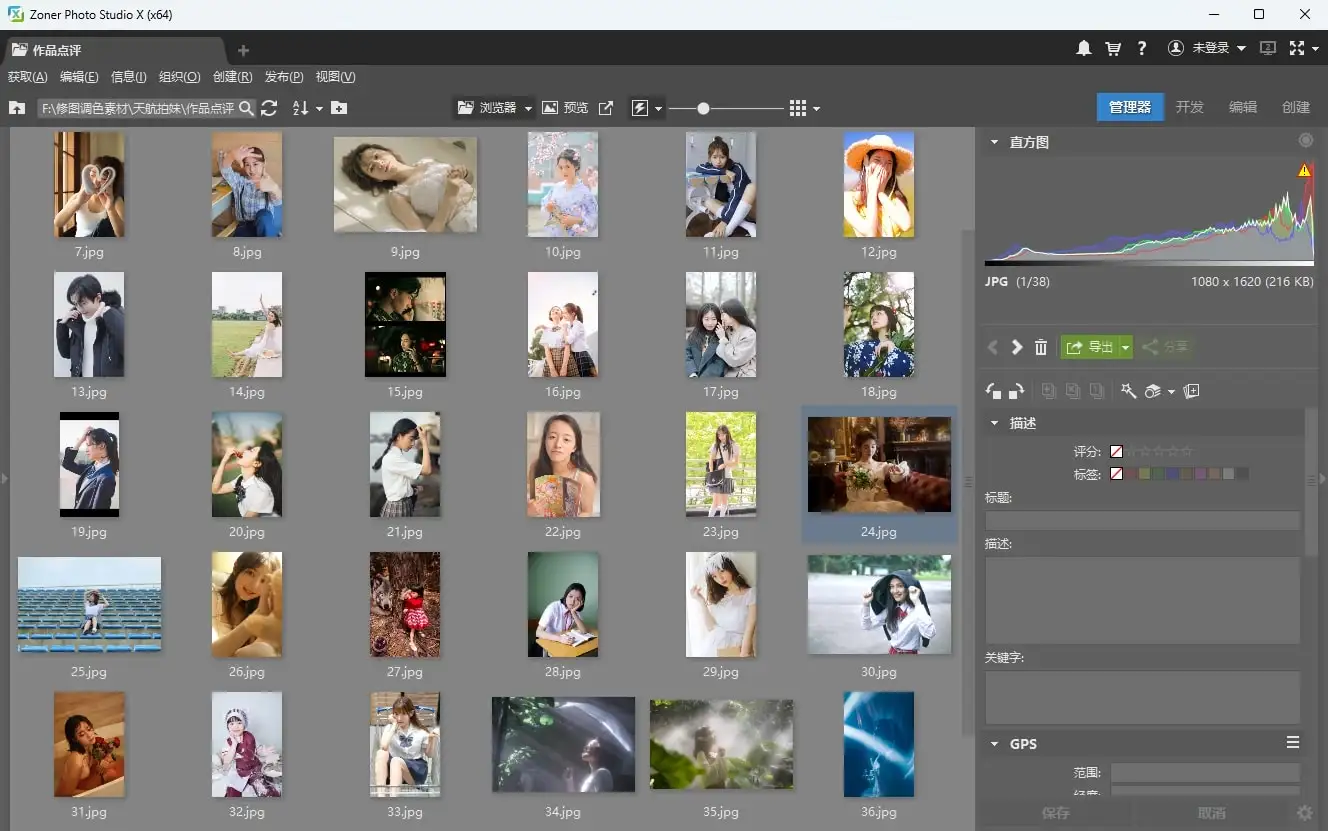Screen dimensions: 1328x831
Task: Click the green 导出 export button
Action: coord(1089,347)
